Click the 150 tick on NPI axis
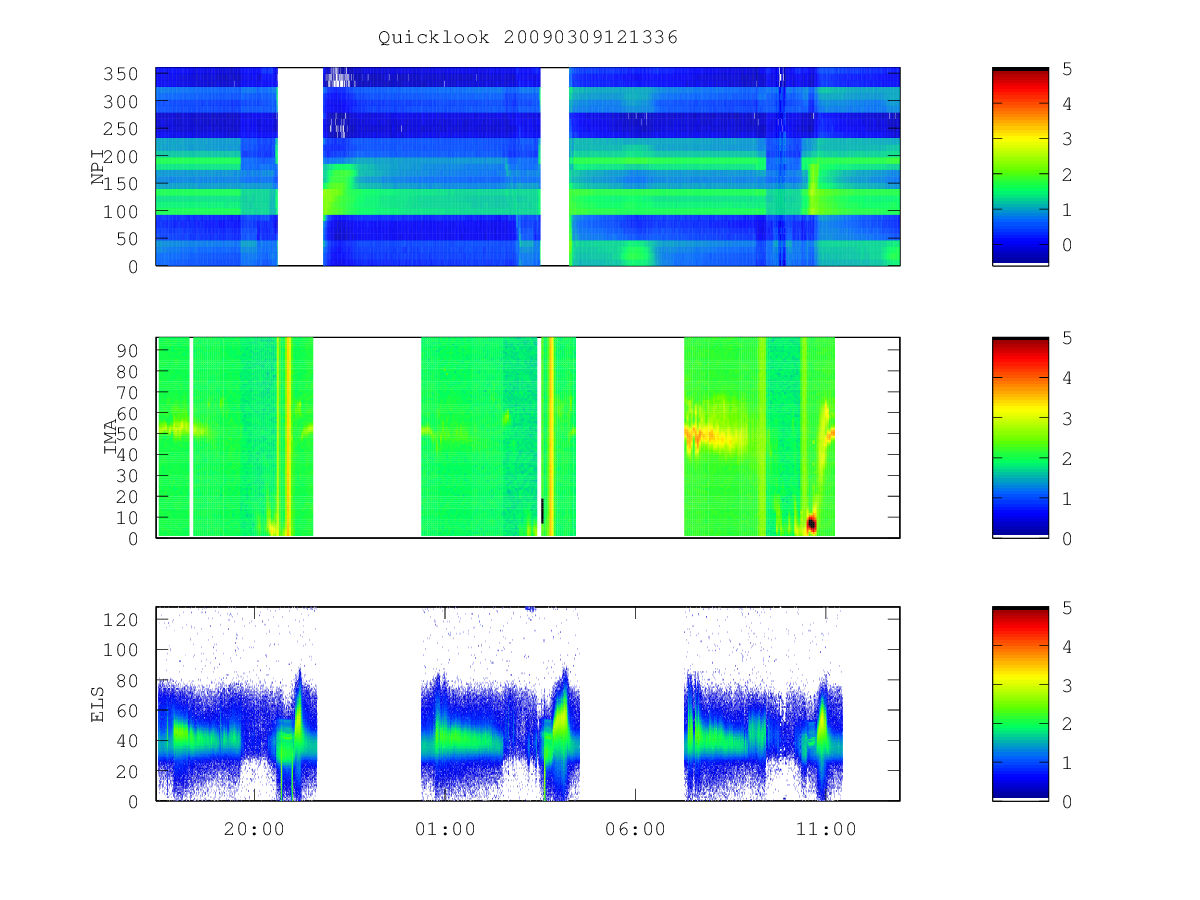This screenshot has height=900, width=1200. coord(123,184)
